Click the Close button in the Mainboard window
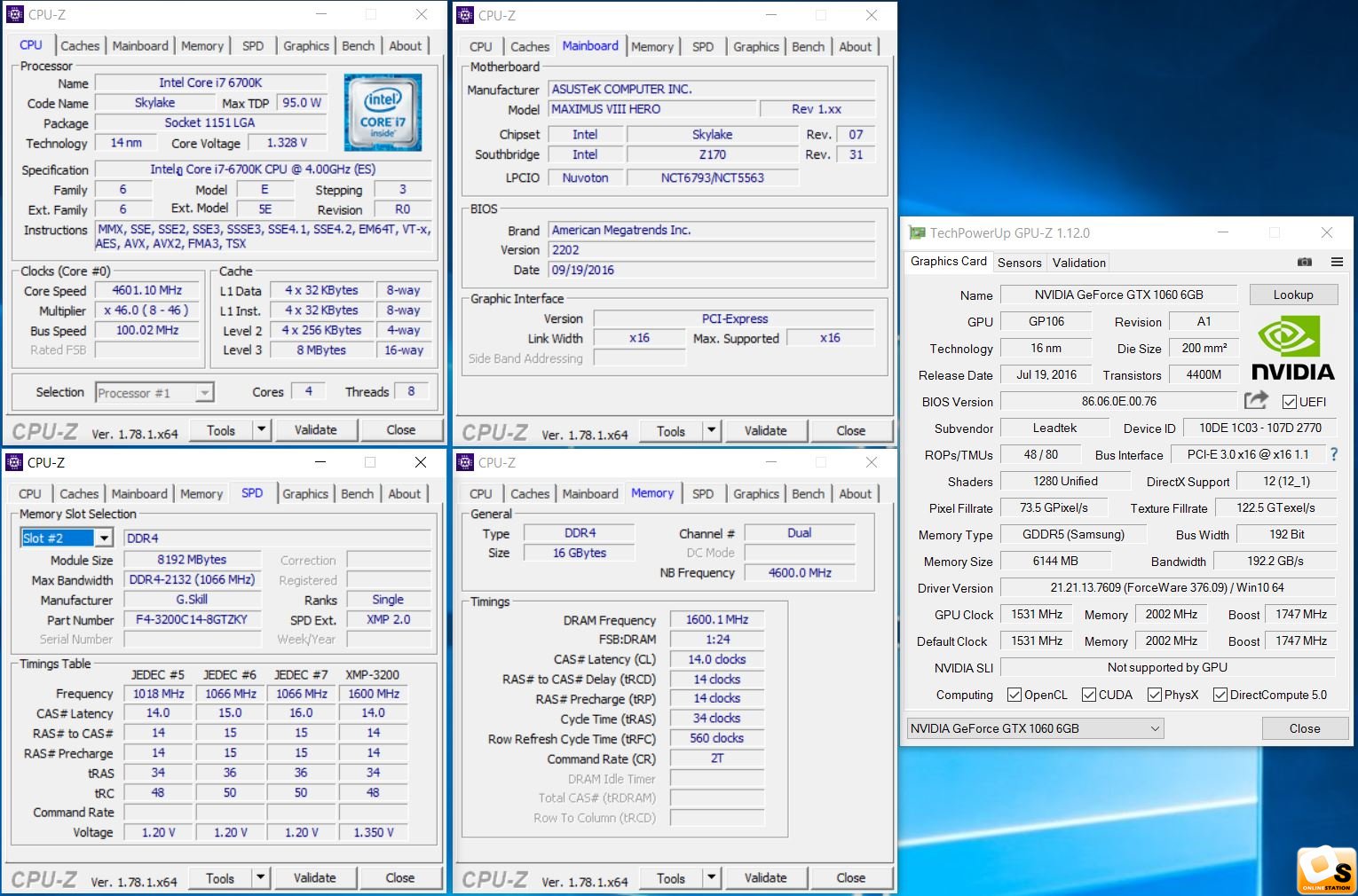 (x=851, y=430)
